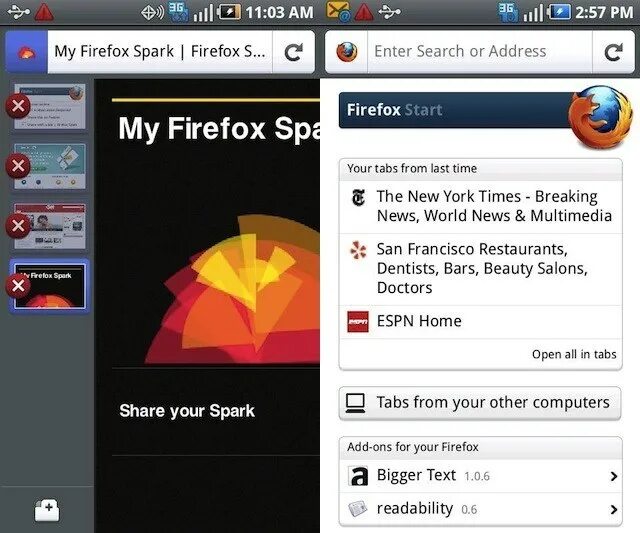Tap the Spark site favicon in left address bar
The height and width of the screenshot is (533, 640).
(x=26, y=52)
